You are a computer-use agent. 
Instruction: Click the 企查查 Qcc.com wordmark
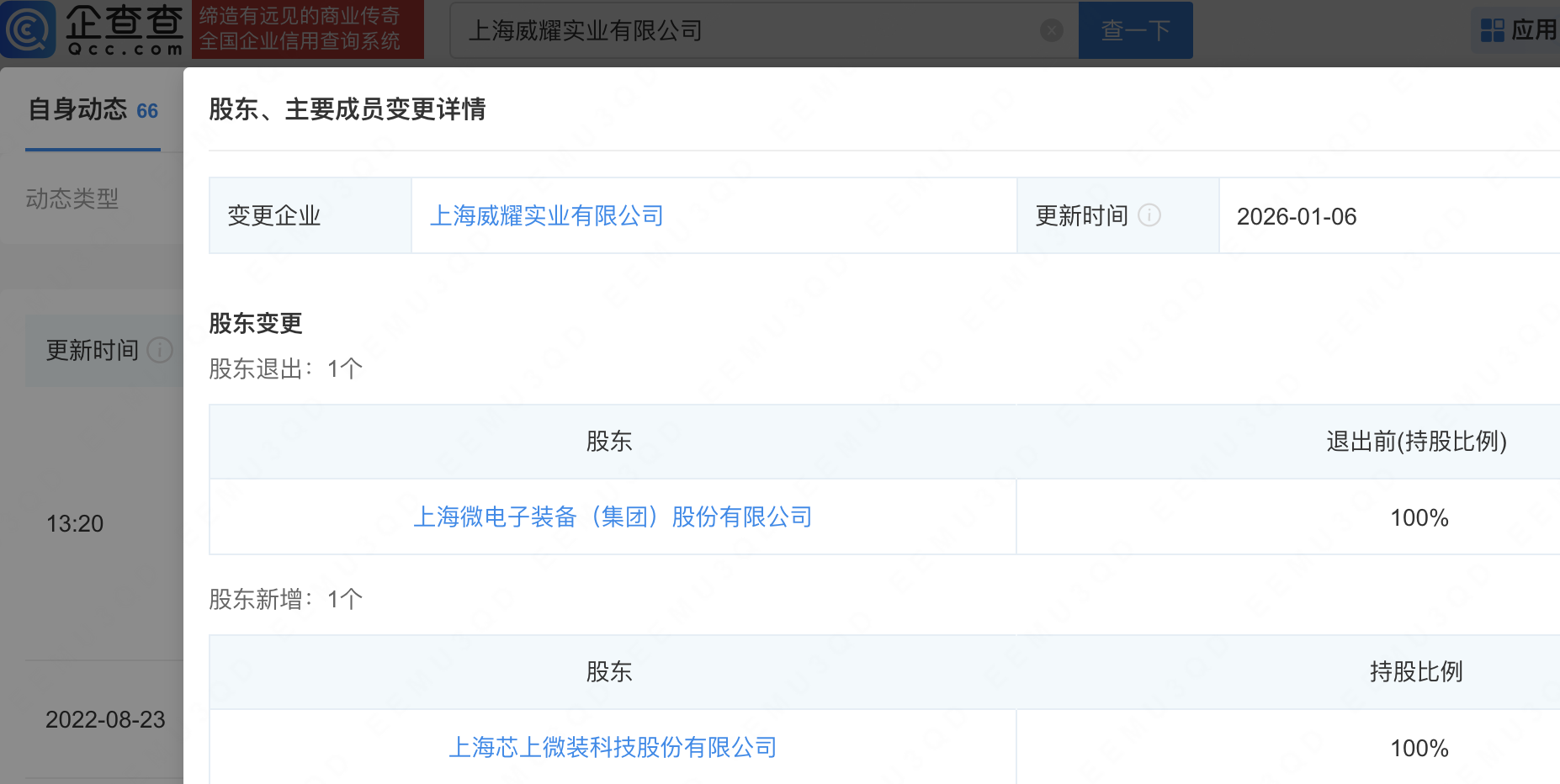125,29
